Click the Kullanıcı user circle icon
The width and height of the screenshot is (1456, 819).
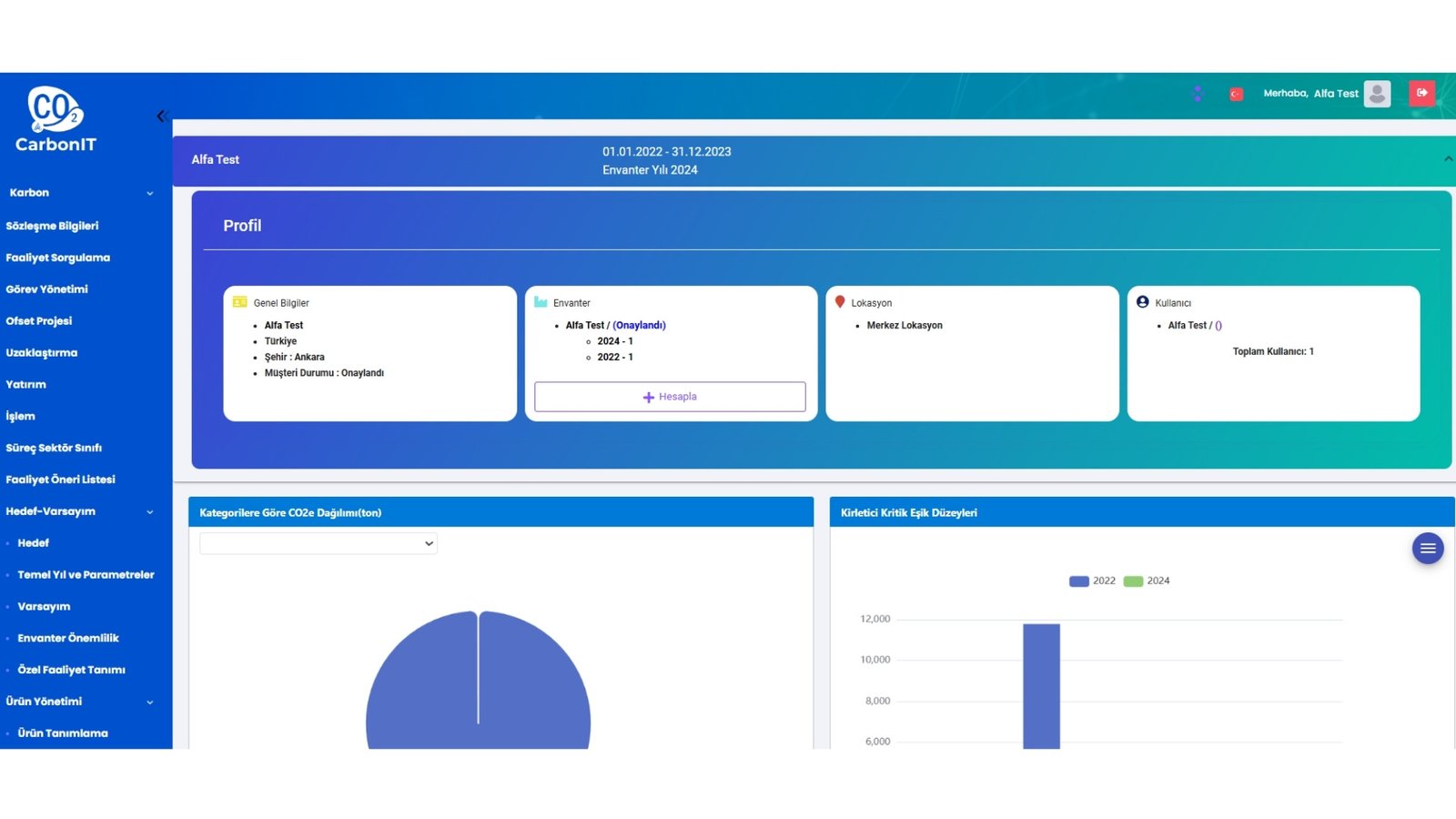pyautogui.click(x=1142, y=302)
